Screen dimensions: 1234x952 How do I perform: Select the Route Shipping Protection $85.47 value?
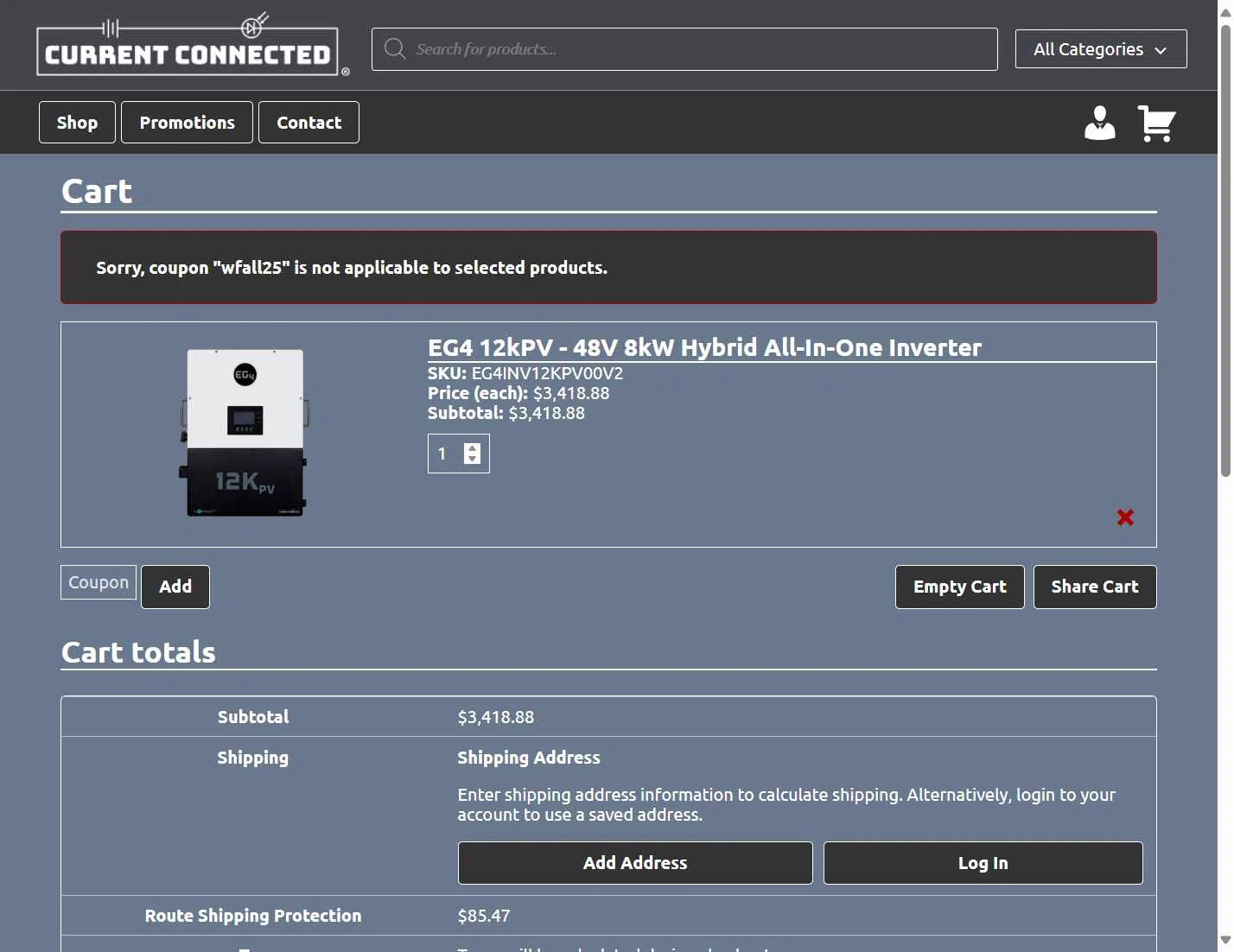(484, 916)
